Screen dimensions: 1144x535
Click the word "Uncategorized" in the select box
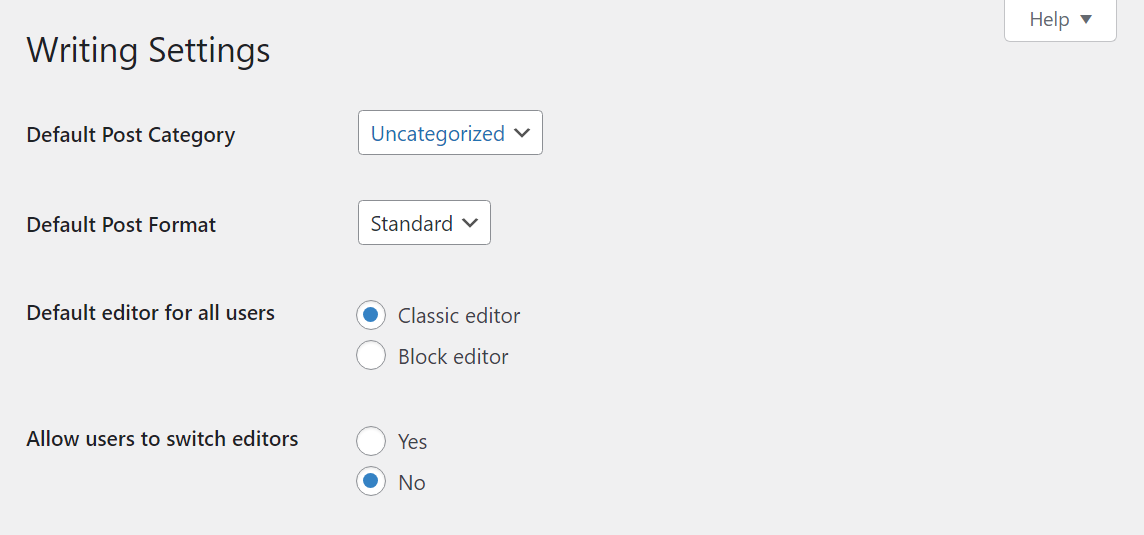(437, 134)
